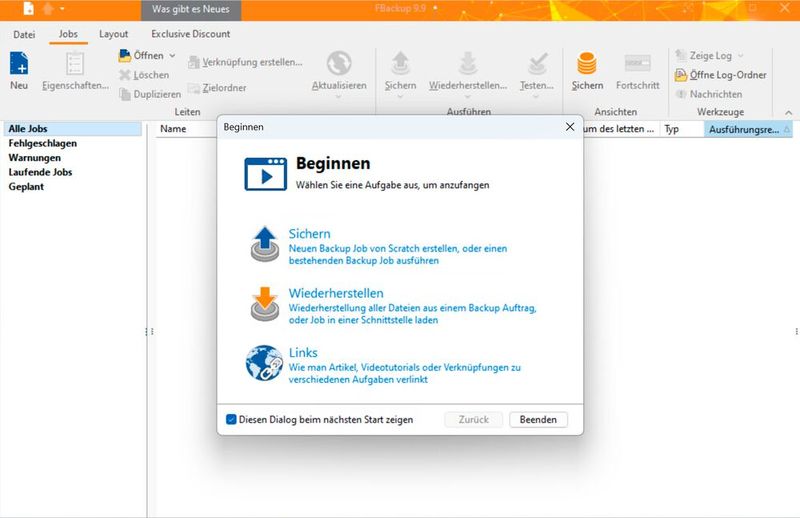
Task: Click the Neu new job icon
Action: tap(19, 63)
